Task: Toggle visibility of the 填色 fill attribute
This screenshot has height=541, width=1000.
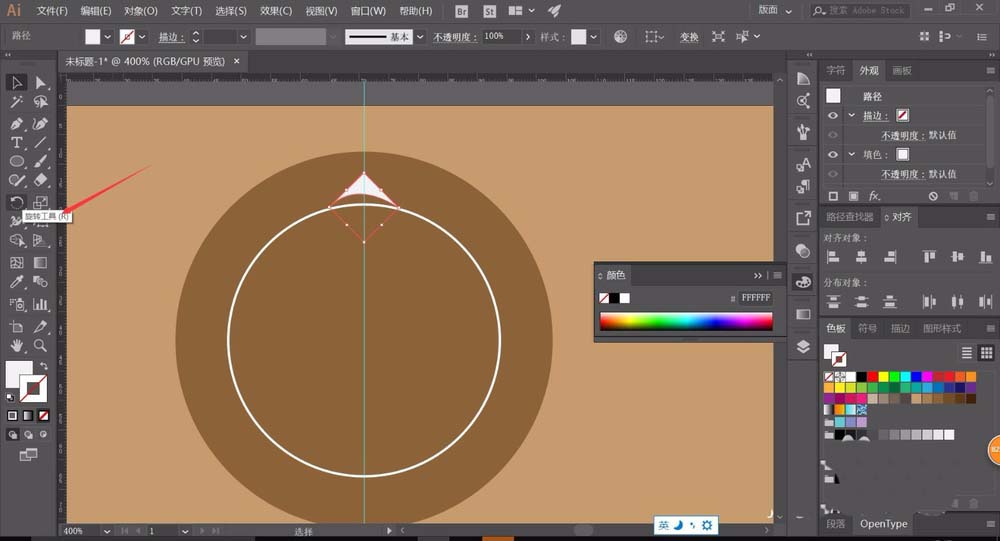Action: (832, 155)
